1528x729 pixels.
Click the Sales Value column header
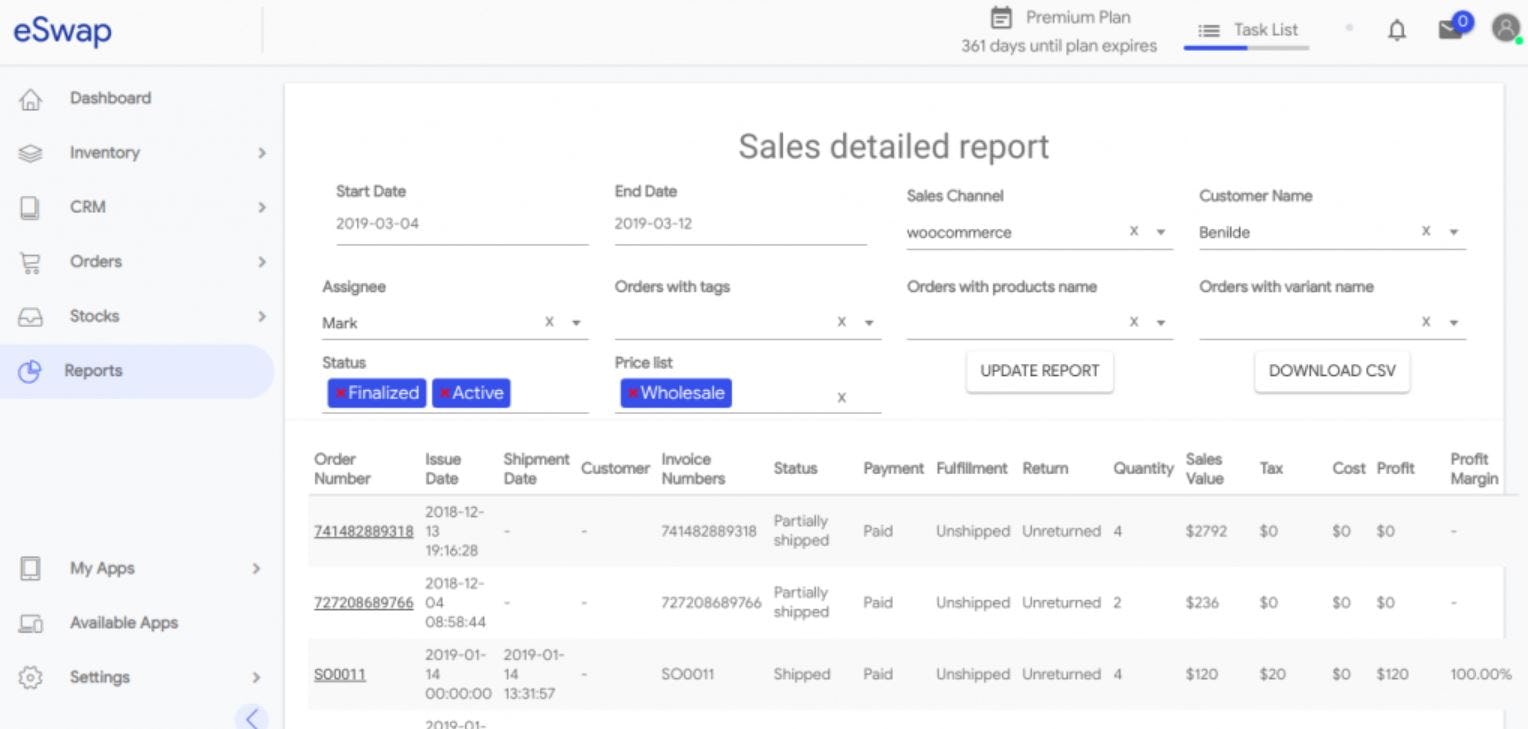1205,469
